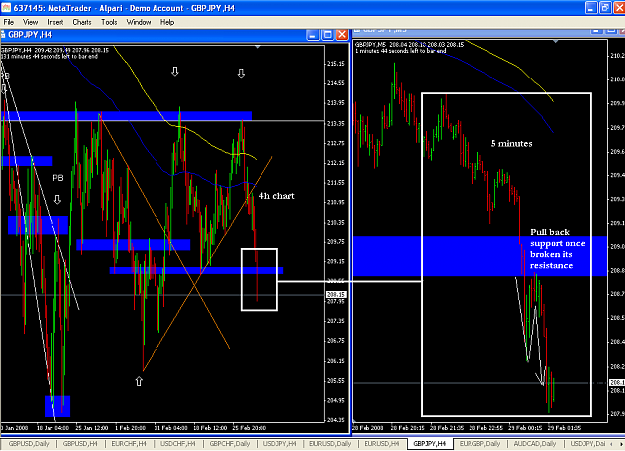Click the GBPJPY,M5 OHLC info text
The width and height of the screenshot is (625, 451).
409,45
